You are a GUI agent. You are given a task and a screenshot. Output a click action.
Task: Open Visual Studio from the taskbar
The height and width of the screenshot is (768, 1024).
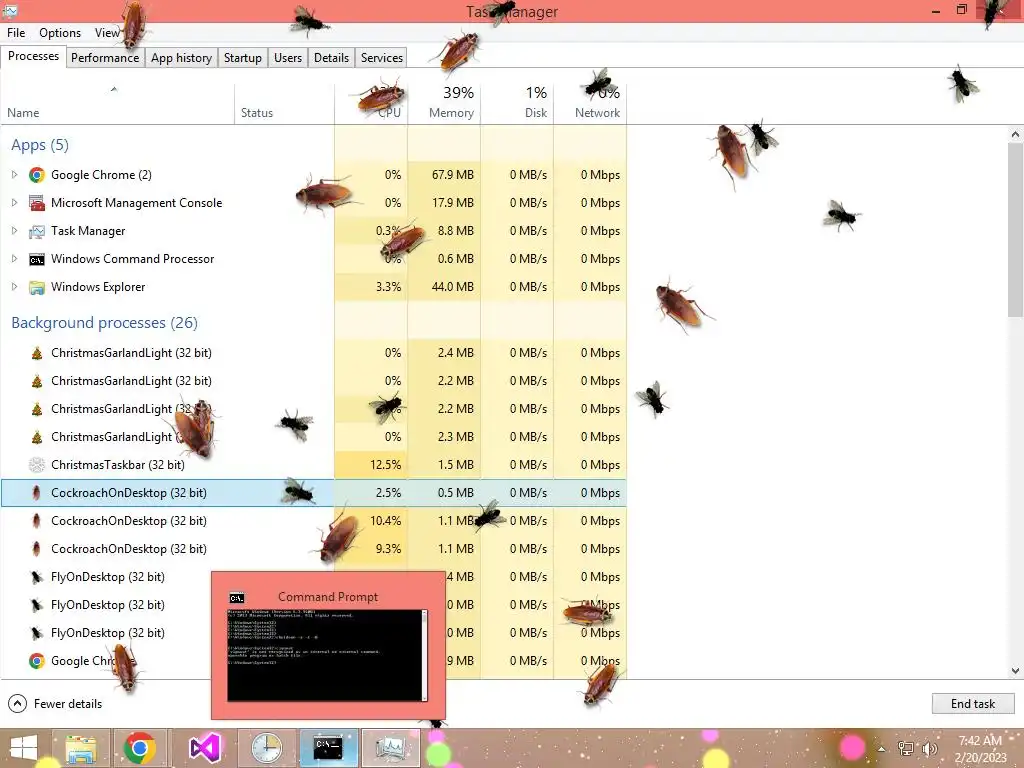pyautogui.click(x=204, y=748)
